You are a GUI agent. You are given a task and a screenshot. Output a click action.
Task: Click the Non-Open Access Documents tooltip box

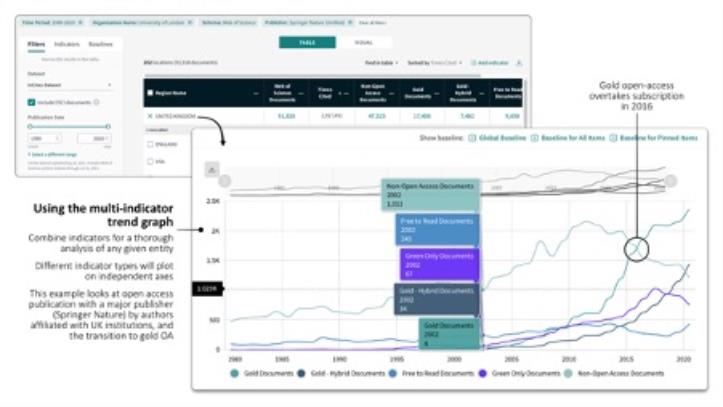coord(431,195)
